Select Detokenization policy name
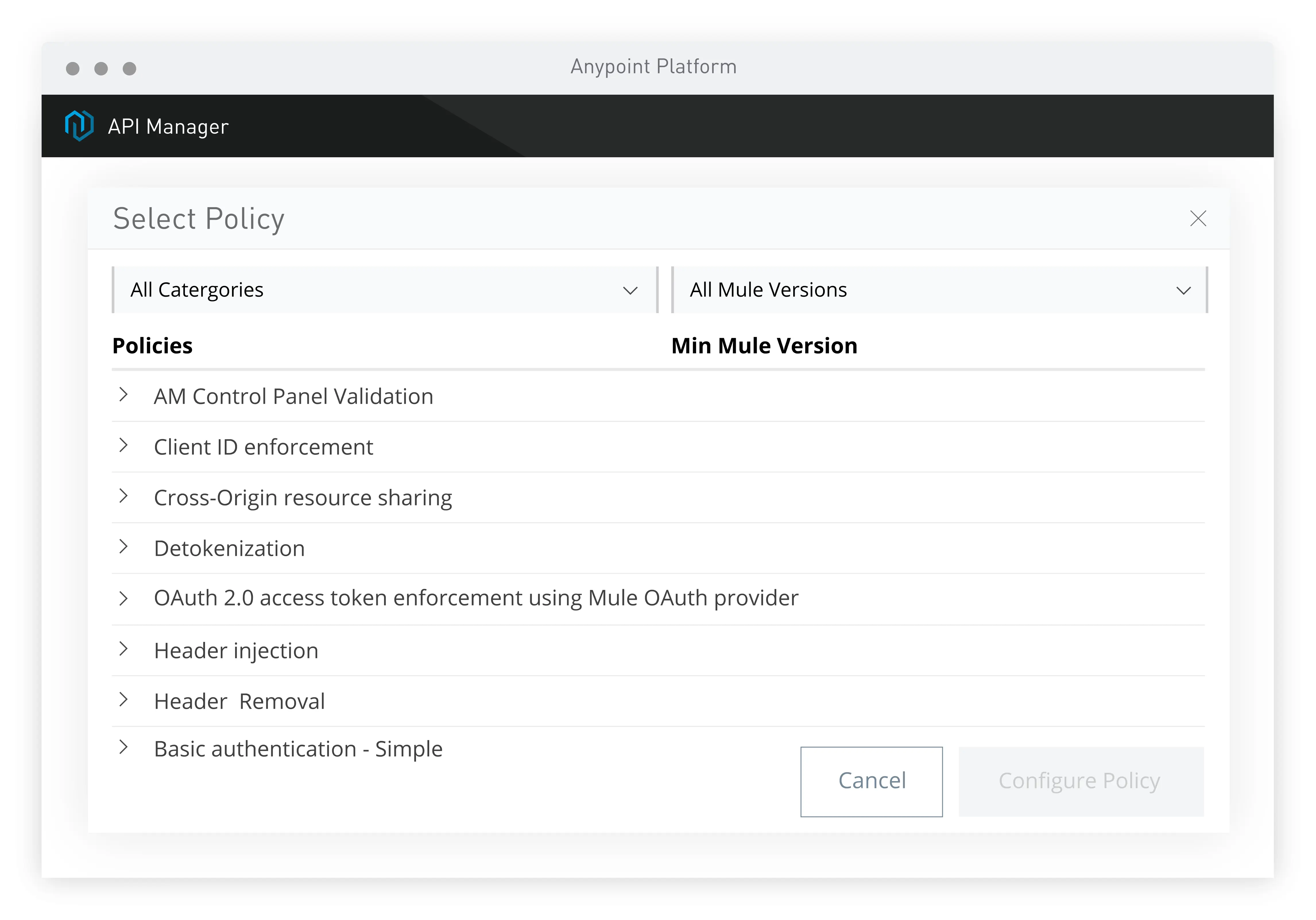This screenshot has width=1316, height=920. (229, 548)
